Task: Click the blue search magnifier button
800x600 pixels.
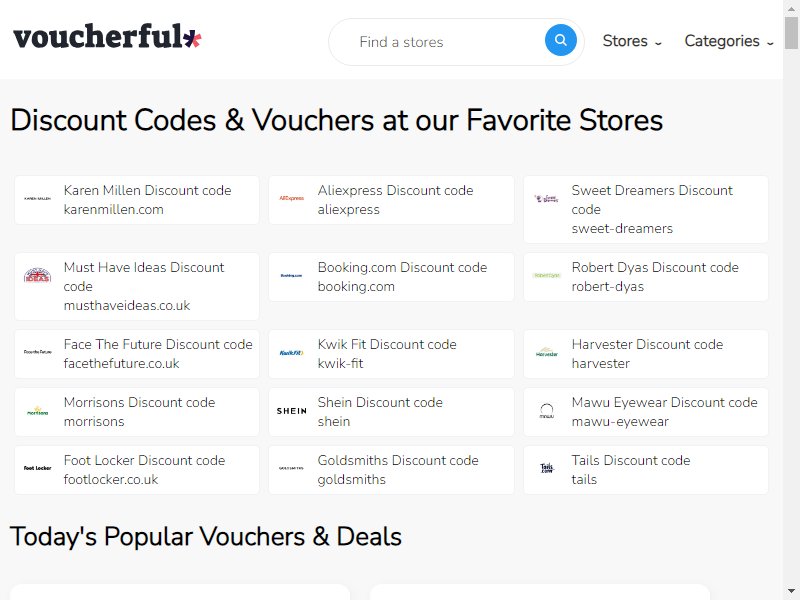Action: (560, 40)
